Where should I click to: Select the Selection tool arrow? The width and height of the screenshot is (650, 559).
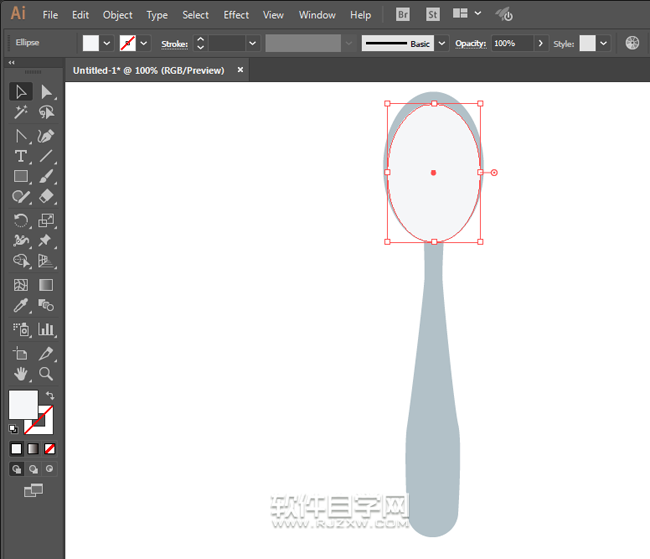(20, 92)
